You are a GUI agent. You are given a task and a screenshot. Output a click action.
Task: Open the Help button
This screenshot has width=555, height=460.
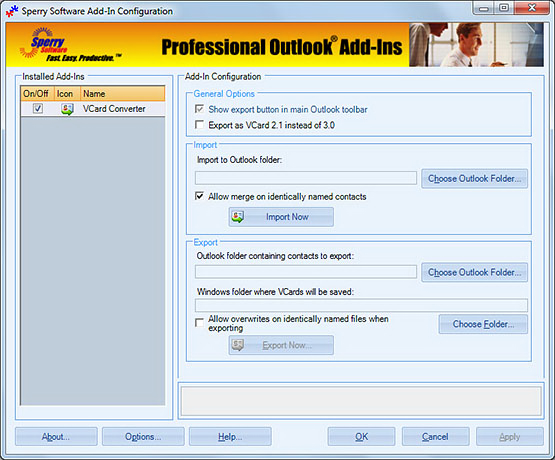point(230,437)
